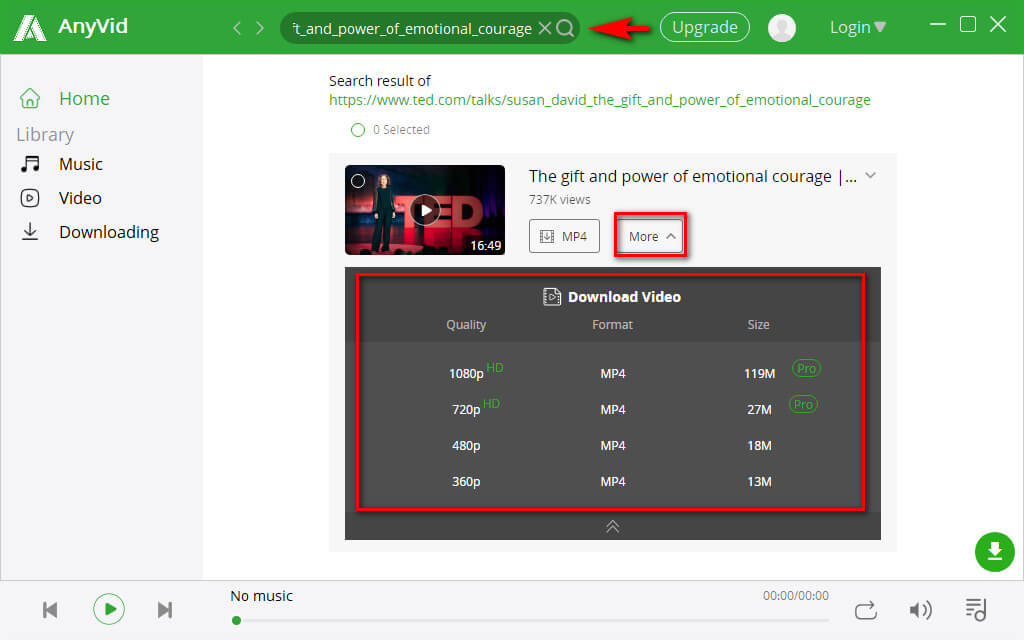1024x640 pixels.
Task: Run the search with the magnifier icon
Action: [x=566, y=28]
